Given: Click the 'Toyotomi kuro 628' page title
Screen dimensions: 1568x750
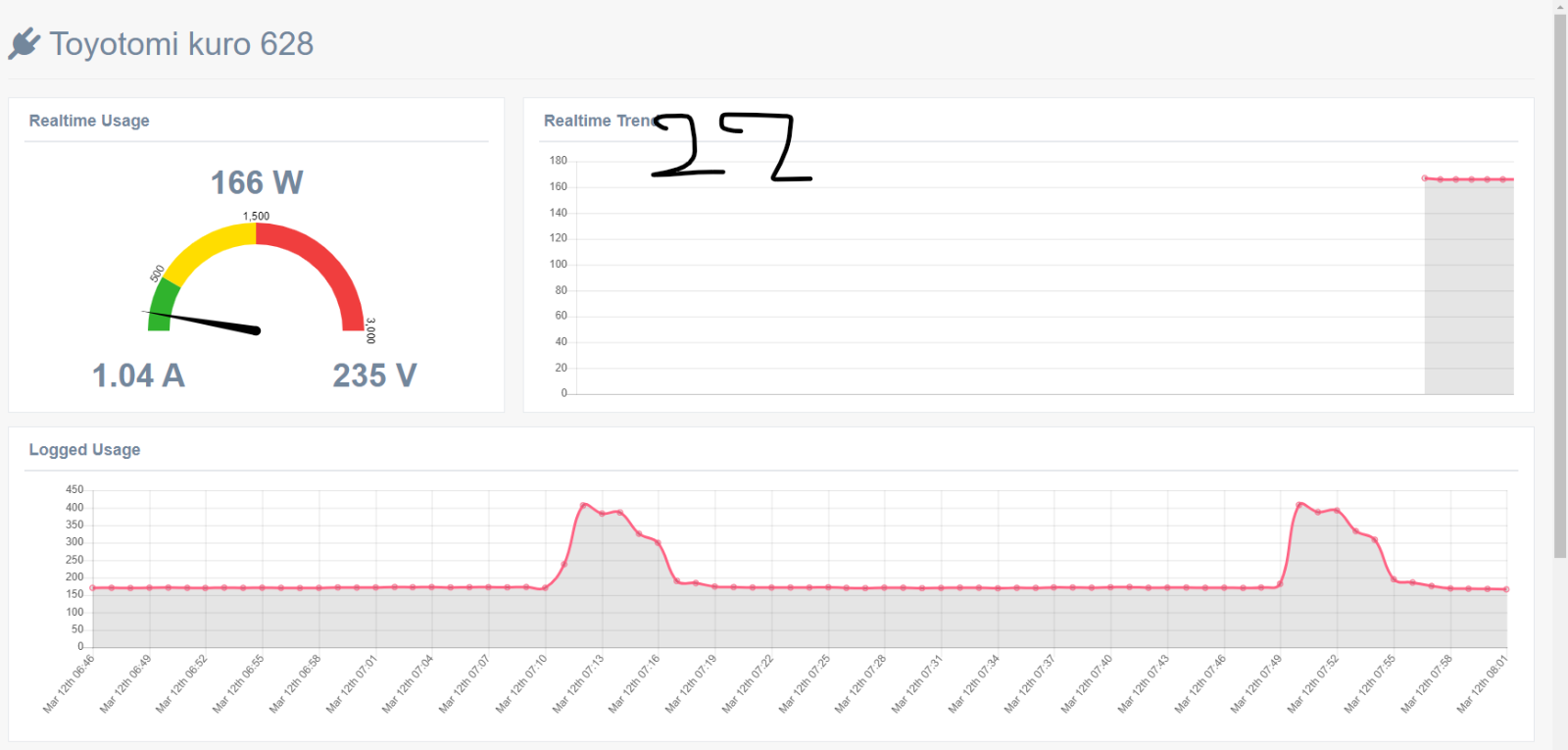Looking at the screenshot, I should tap(181, 44).
